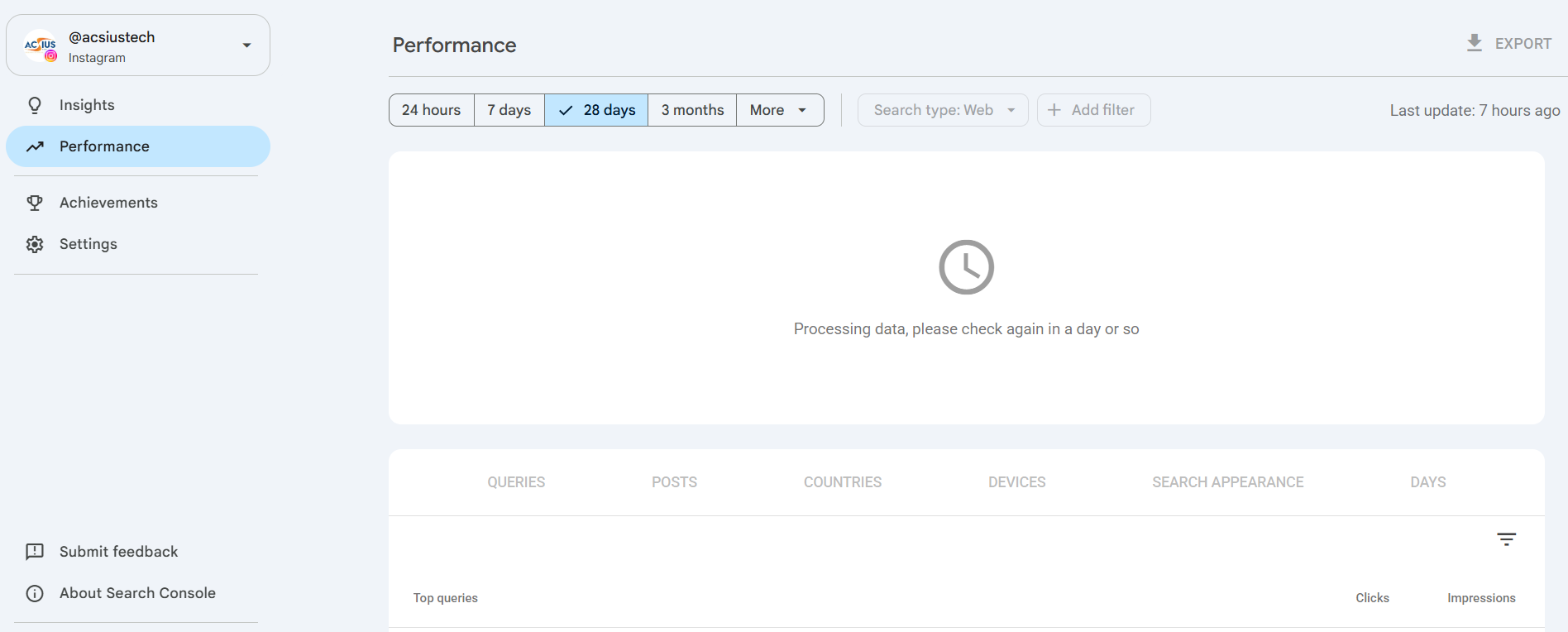Click the Performance trending arrow icon

click(35, 146)
